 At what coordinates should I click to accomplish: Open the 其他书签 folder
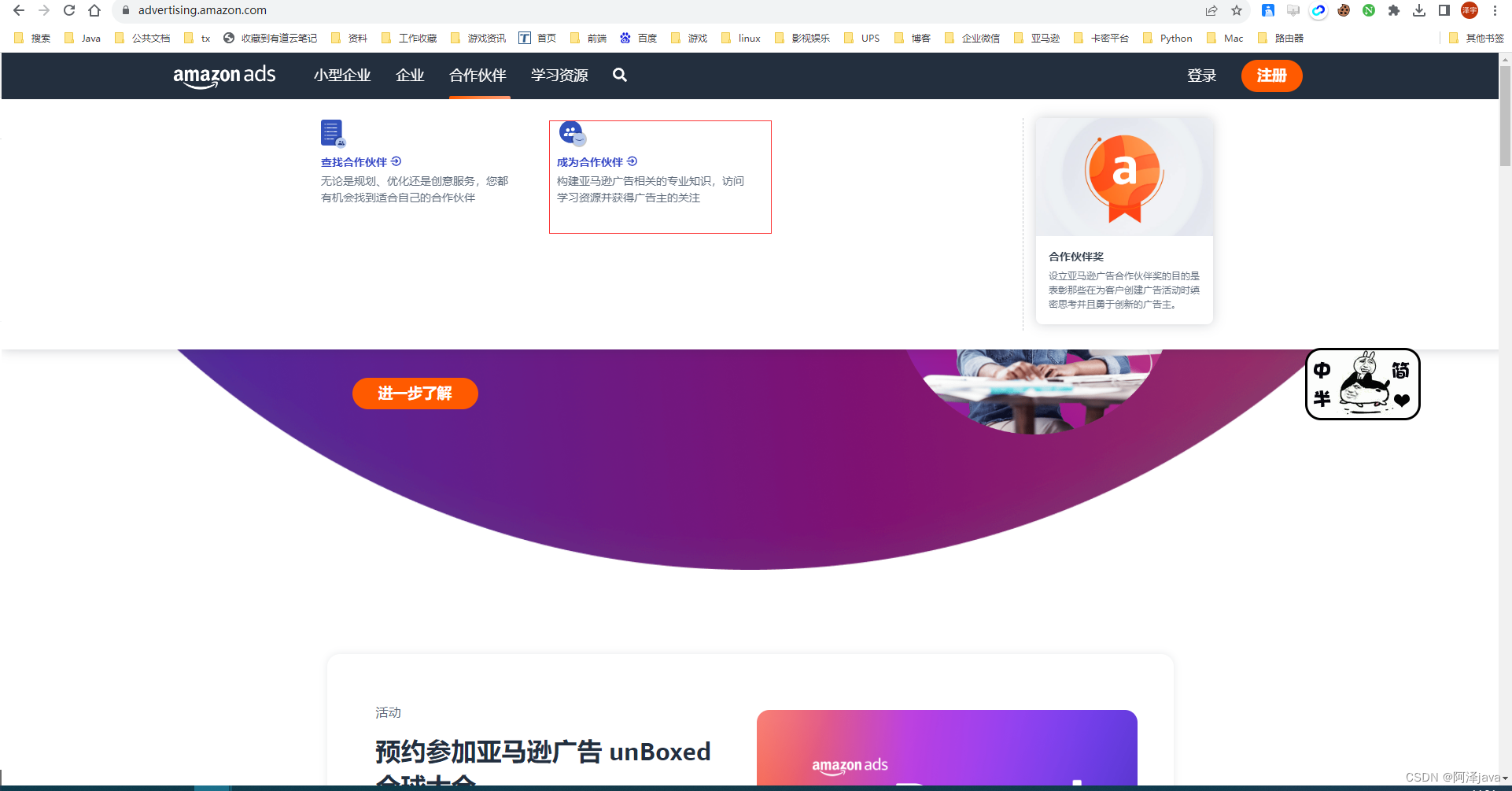[x=1477, y=38]
